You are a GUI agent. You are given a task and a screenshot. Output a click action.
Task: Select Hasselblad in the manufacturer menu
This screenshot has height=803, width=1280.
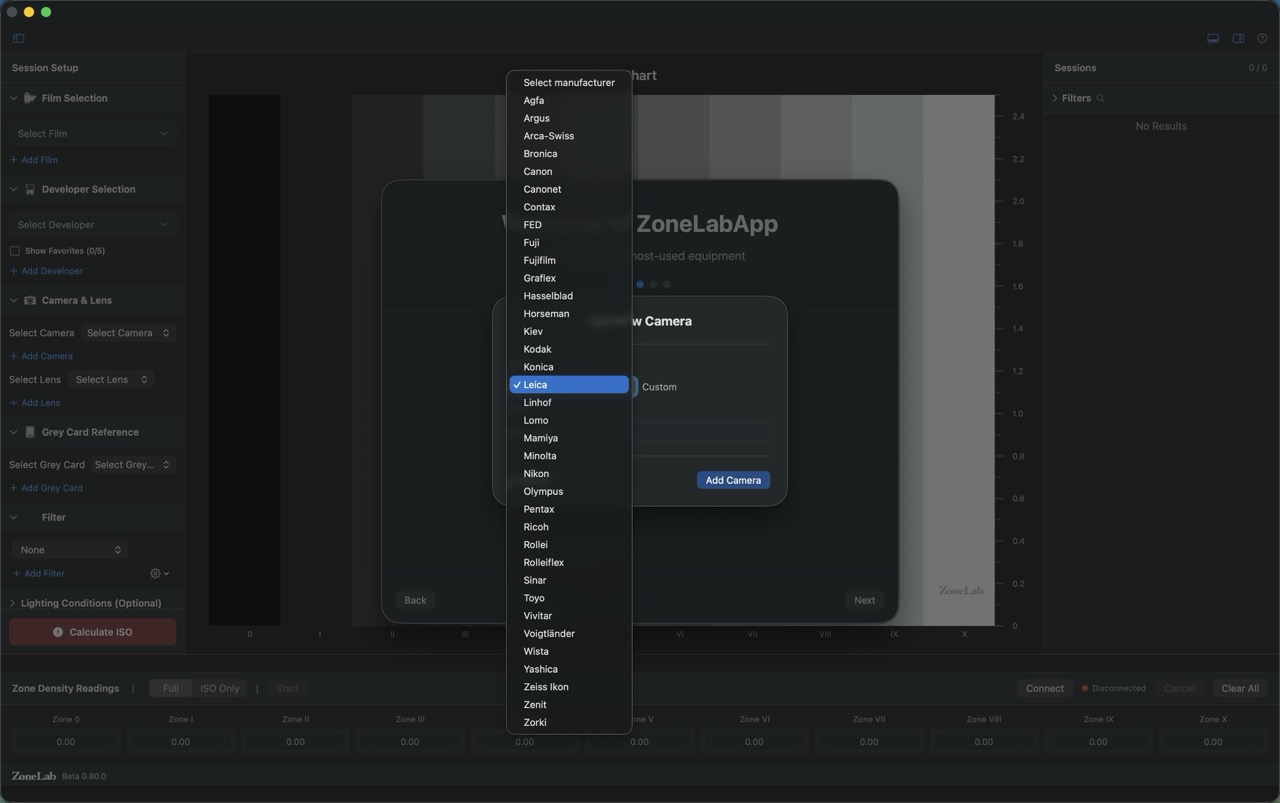(x=569, y=296)
